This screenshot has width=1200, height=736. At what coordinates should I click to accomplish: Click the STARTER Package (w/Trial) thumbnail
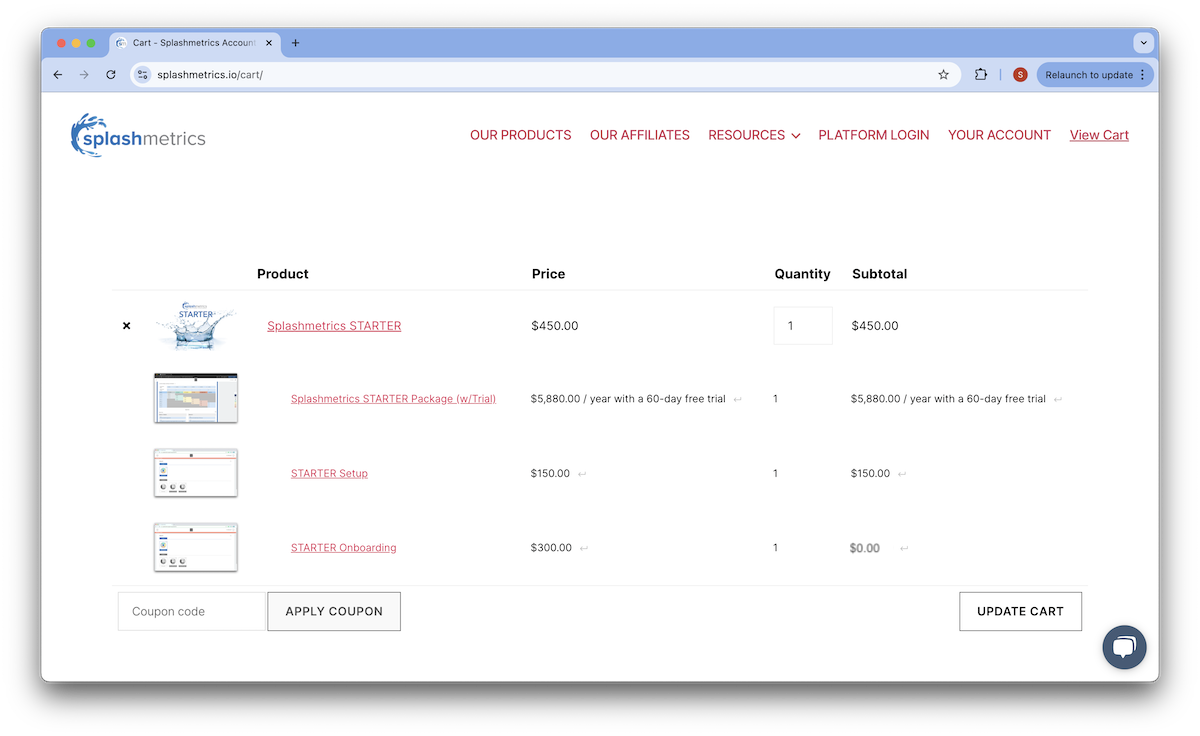coord(196,398)
